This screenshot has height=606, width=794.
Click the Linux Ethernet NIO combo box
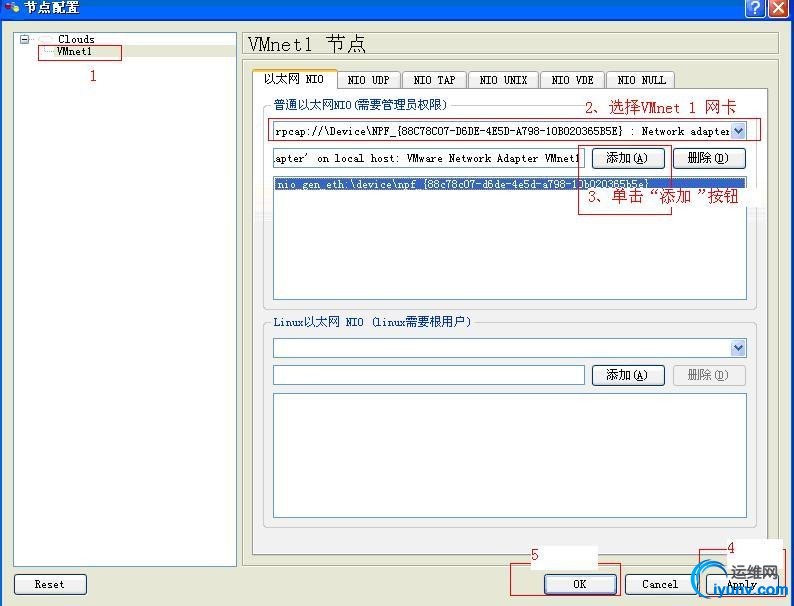tap(509, 348)
